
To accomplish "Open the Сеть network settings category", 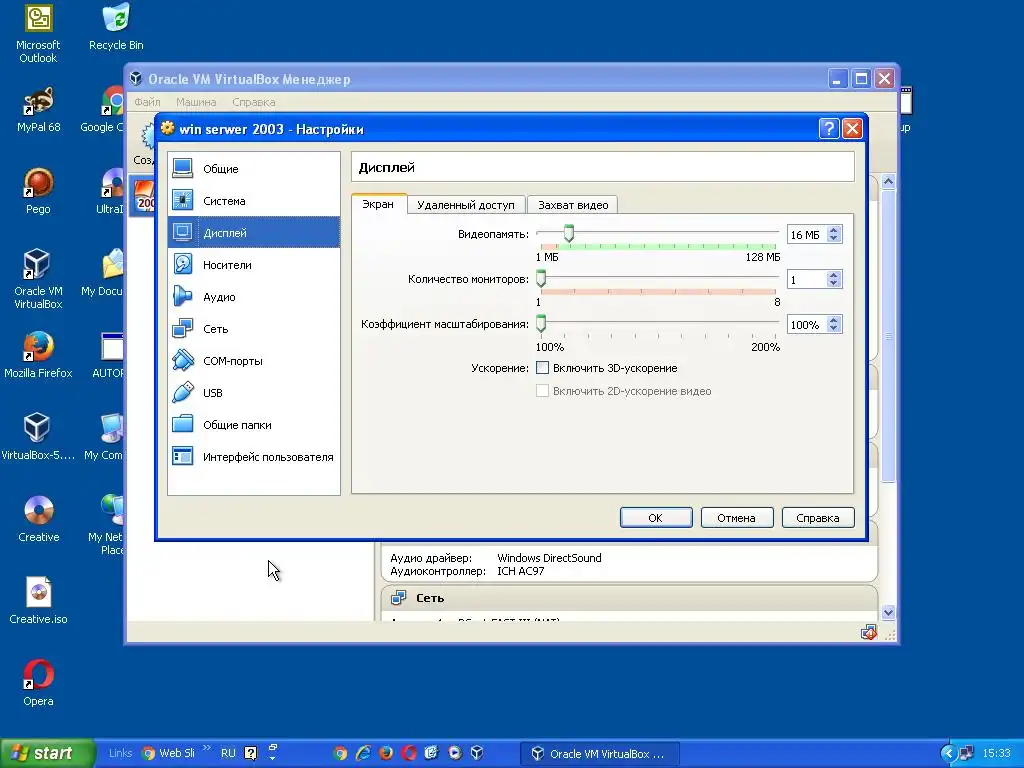I will (x=253, y=328).
